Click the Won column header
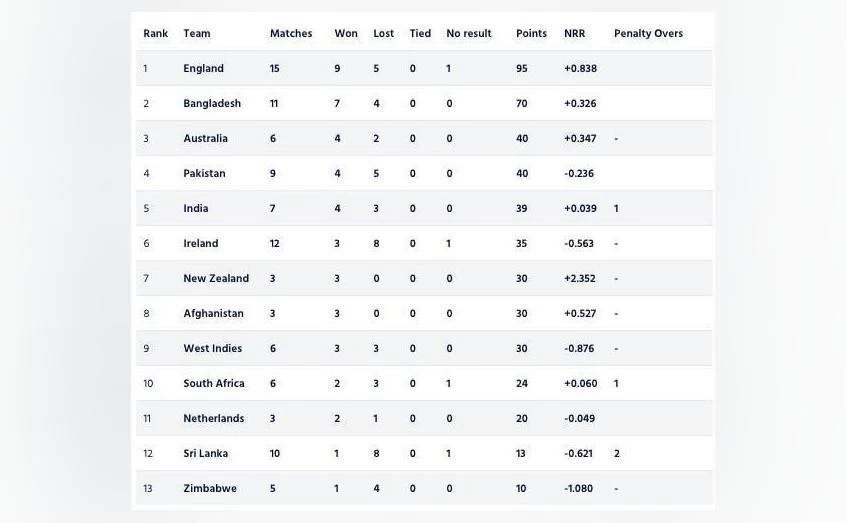Screen dimensions: 847x523 (x=346, y=33)
